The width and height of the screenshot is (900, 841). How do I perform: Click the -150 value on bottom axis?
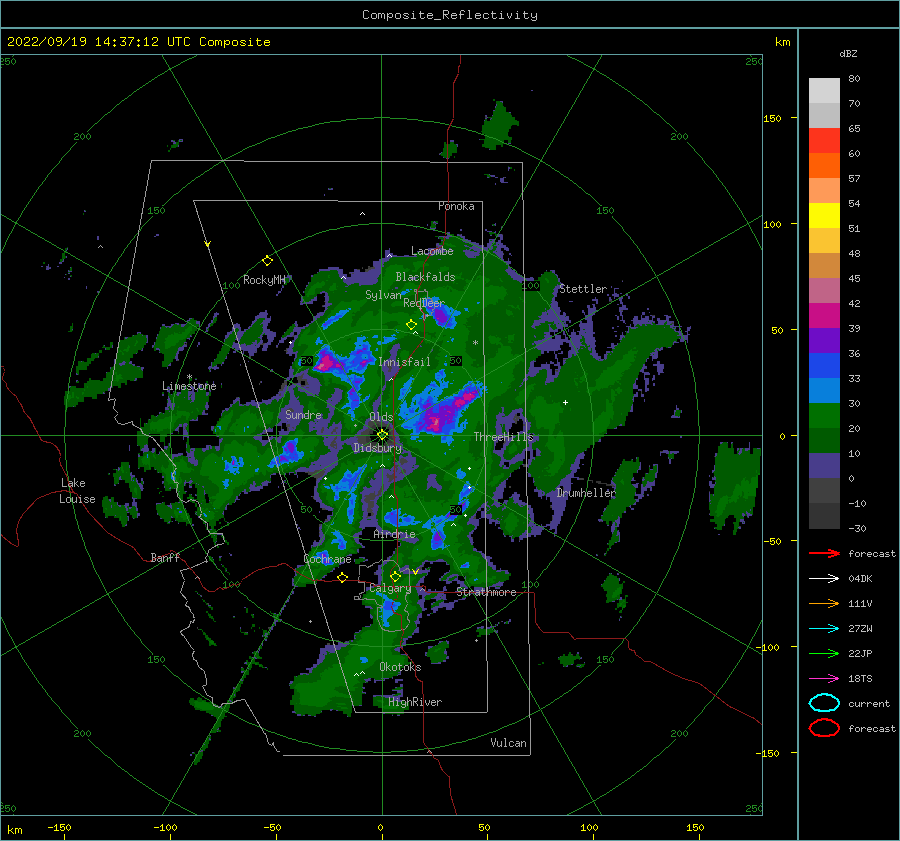(59, 827)
